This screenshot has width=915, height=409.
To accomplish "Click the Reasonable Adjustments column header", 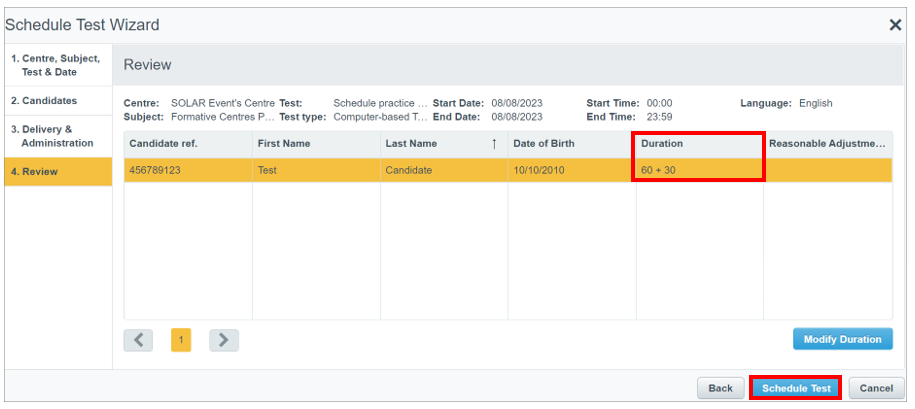I will coord(827,144).
